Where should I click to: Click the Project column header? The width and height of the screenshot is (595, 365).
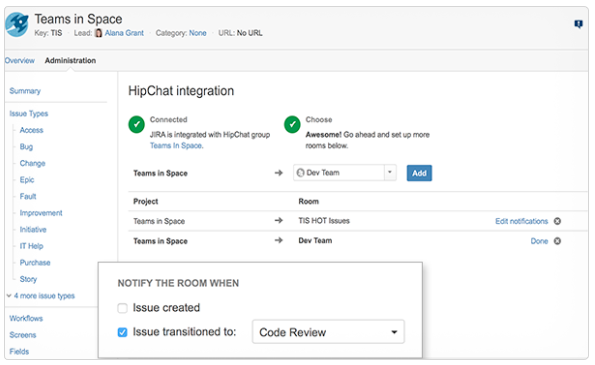(x=146, y=201)
